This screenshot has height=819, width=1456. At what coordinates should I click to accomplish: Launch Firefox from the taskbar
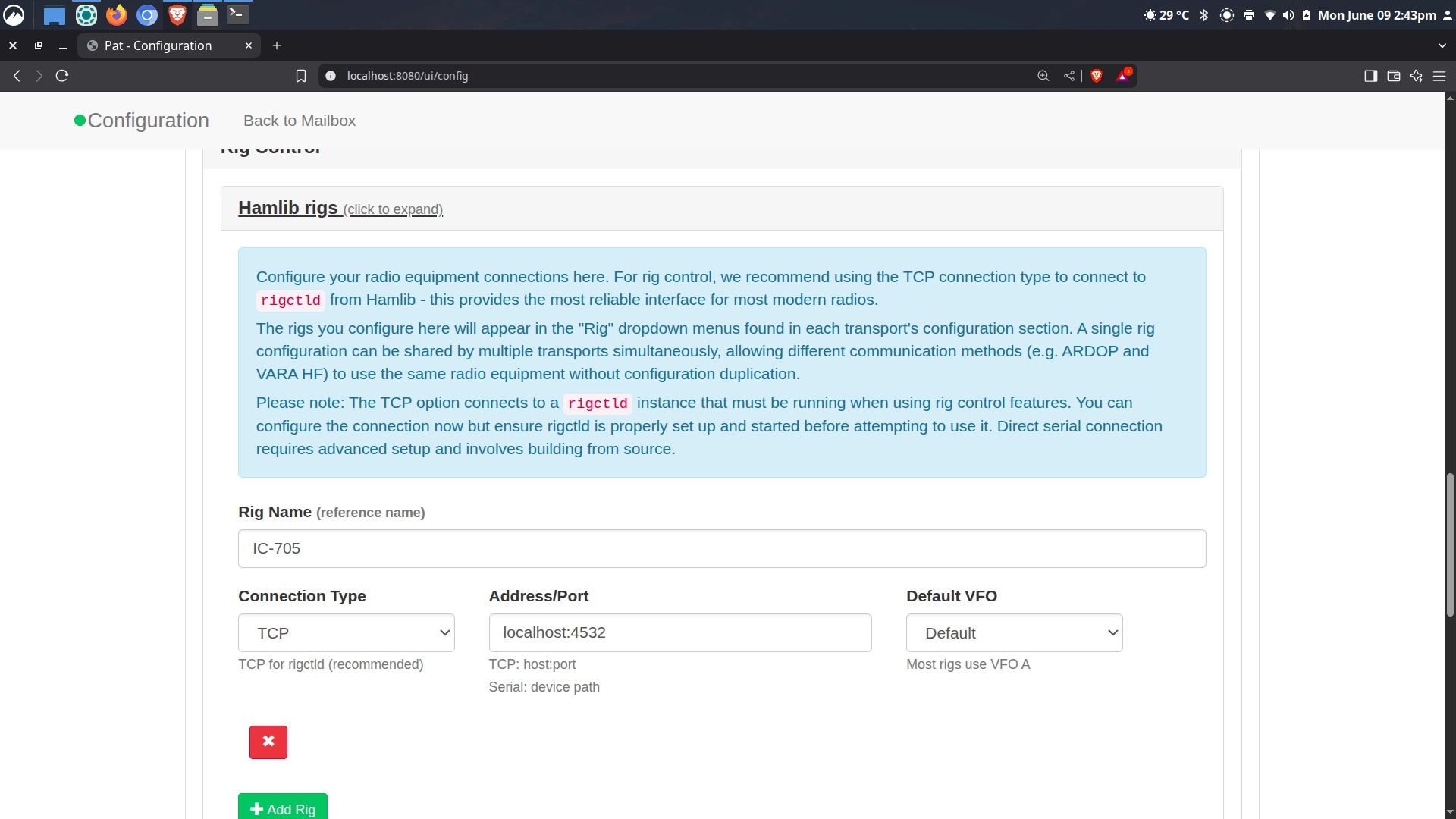point(116,15)
